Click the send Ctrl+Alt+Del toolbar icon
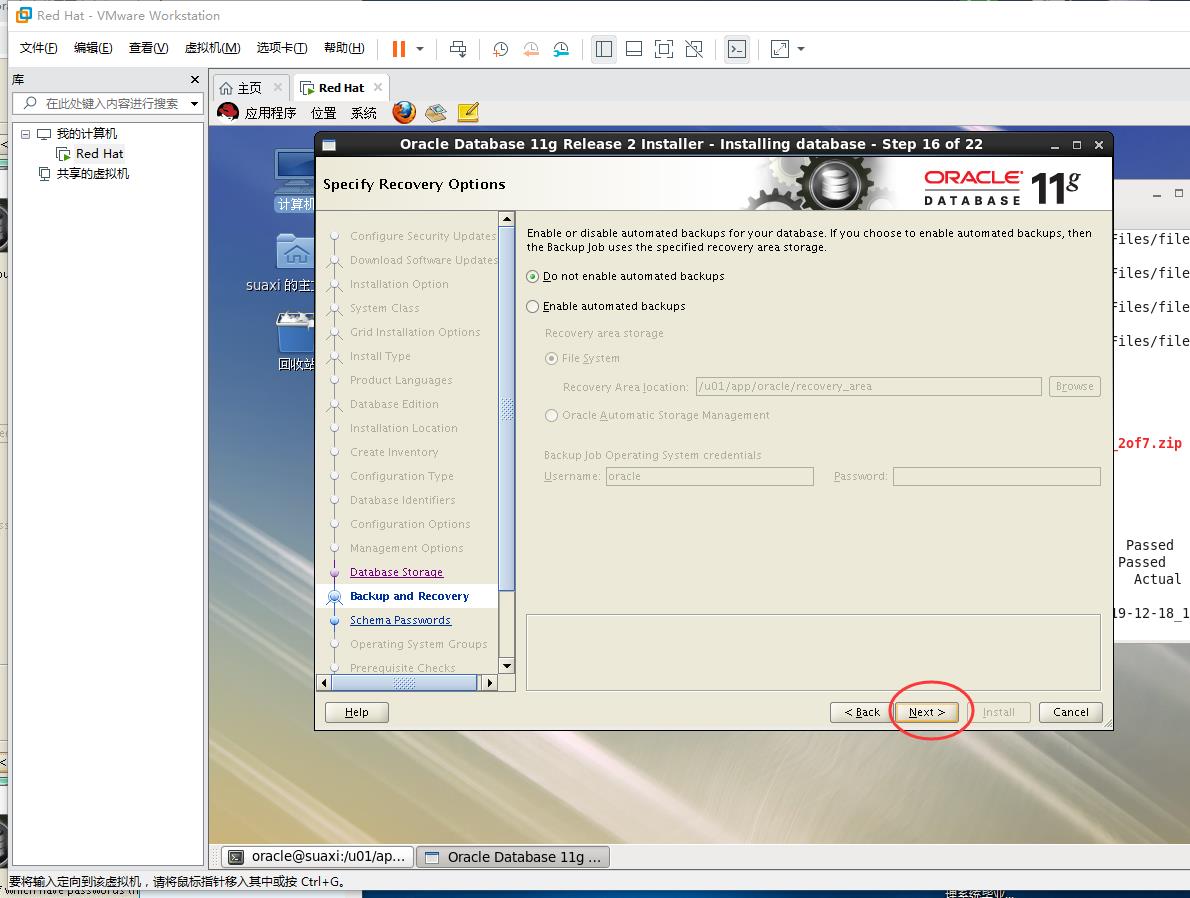The width and height of the screenshot is (1190, 898). [458, 49]
